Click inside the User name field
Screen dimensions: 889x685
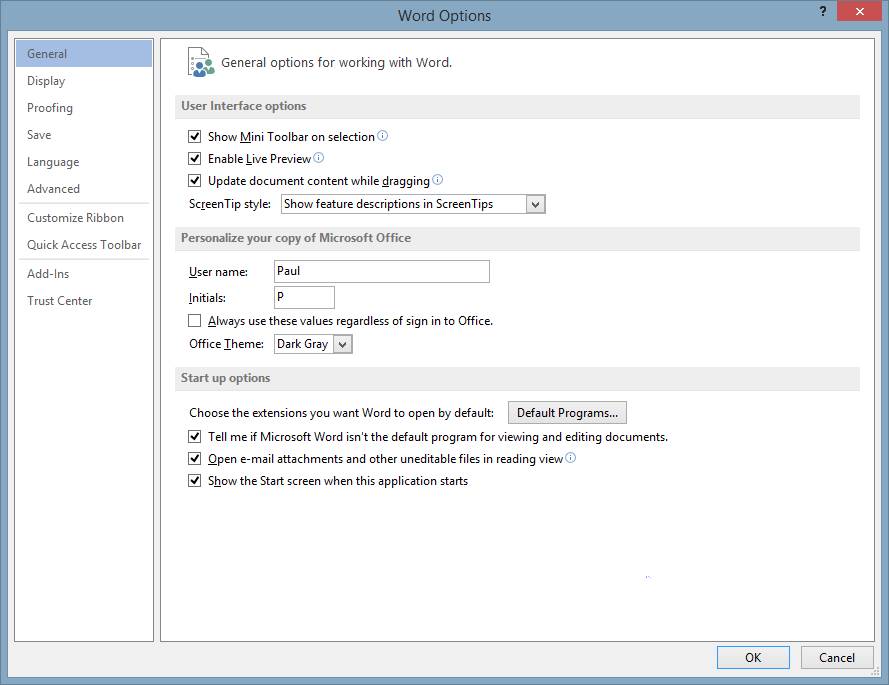click(x=380, y=270)
